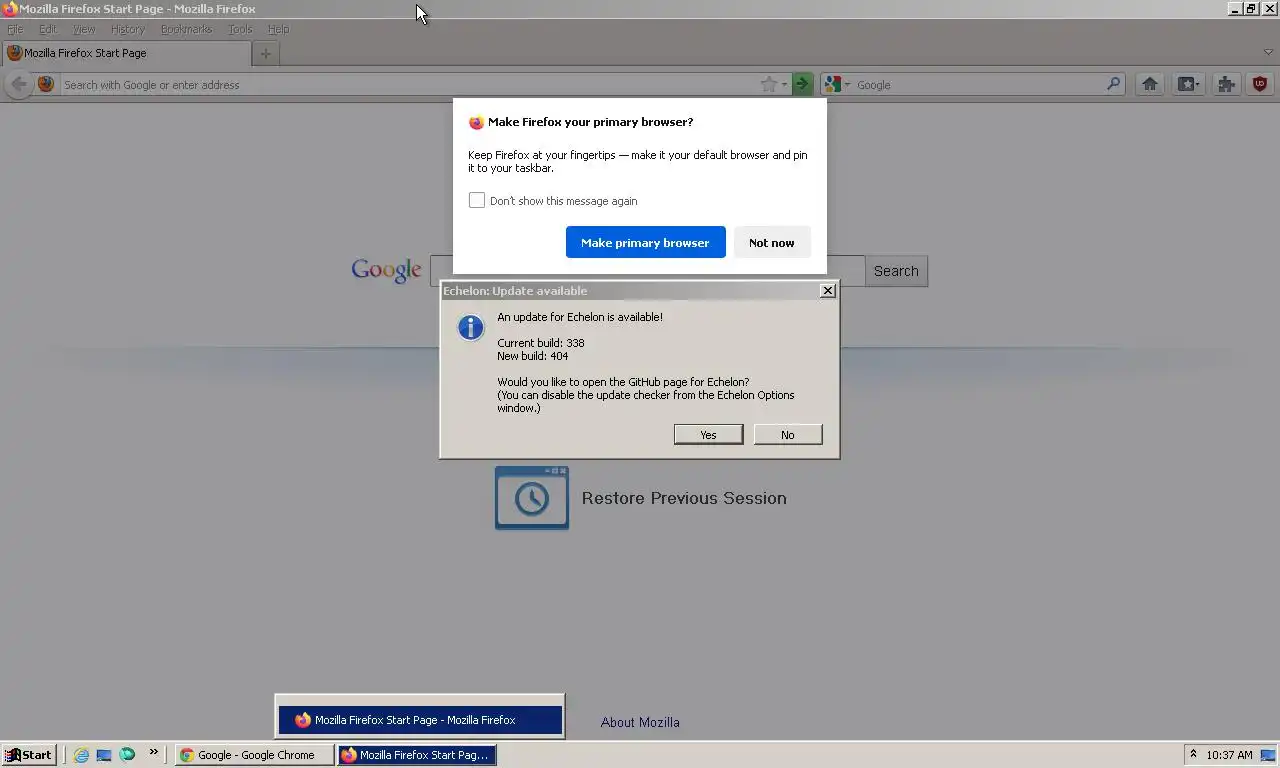Click Restore Previous Session text
1280x768 pixels.
[684, 498]
